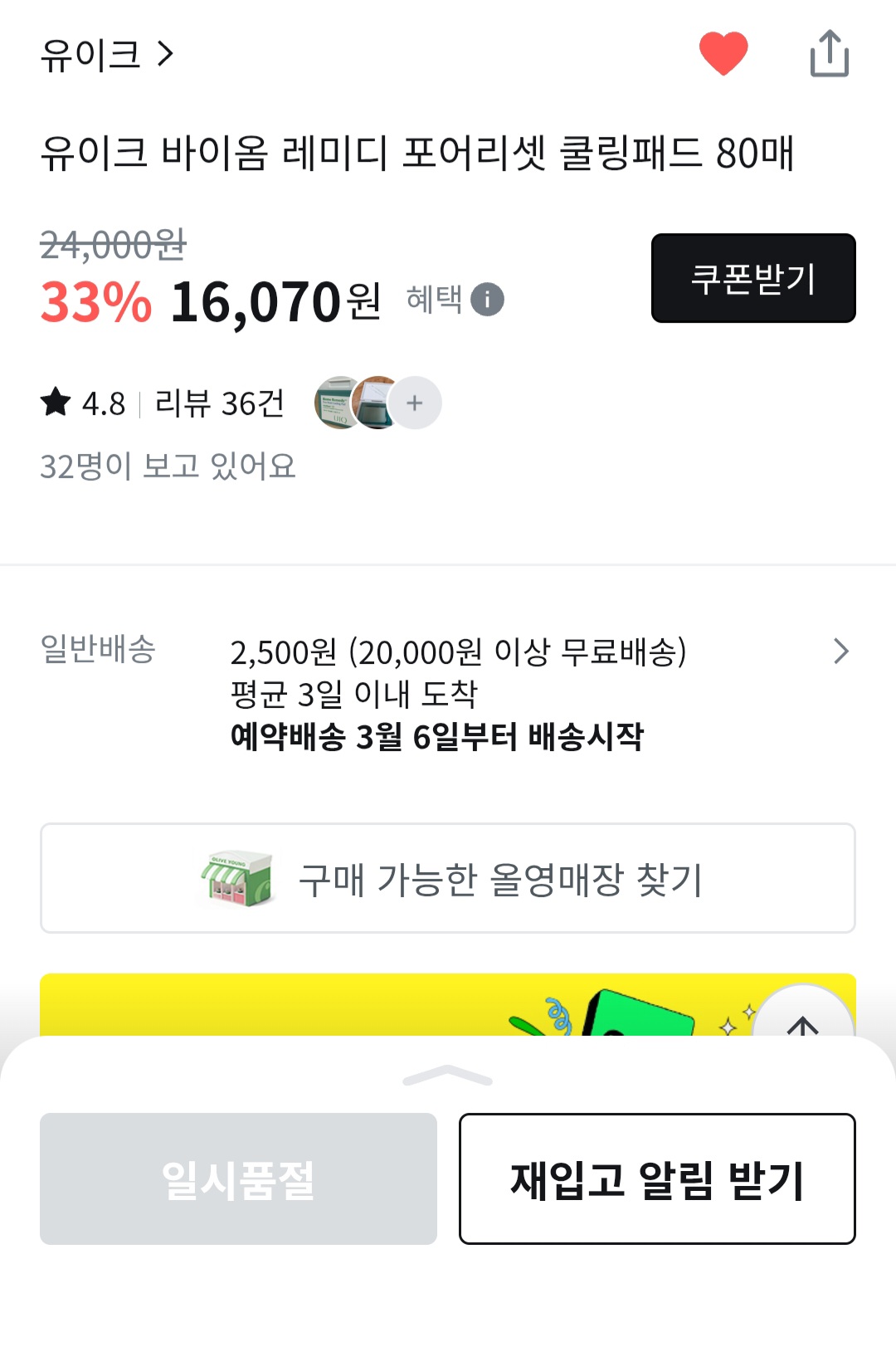This screenshot has height=1371, width=896.
Task: Tap the chevron next to 유이크
Action: (x=166, y=55)
